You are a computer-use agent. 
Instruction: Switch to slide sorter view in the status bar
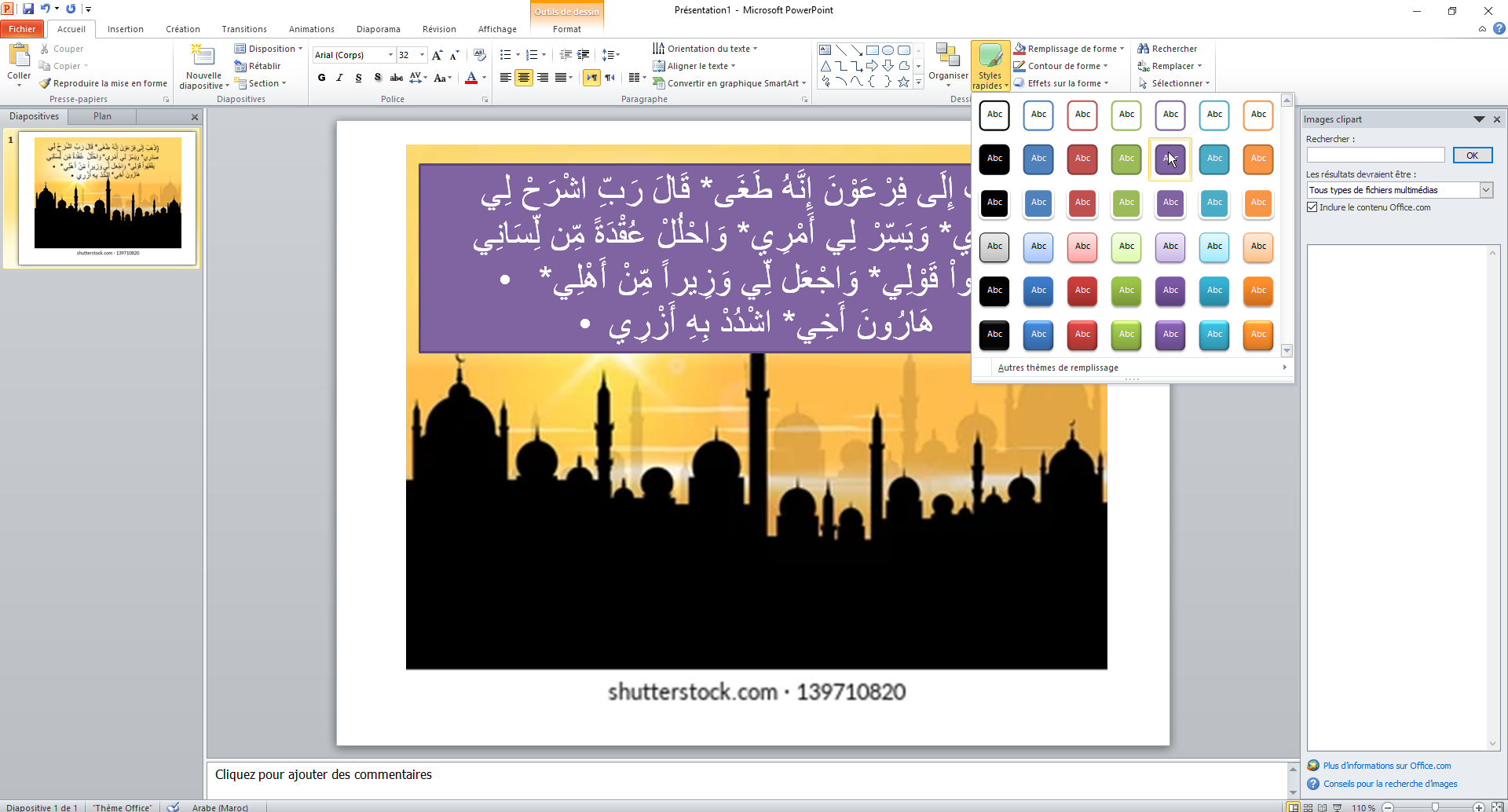point(1308,807)
